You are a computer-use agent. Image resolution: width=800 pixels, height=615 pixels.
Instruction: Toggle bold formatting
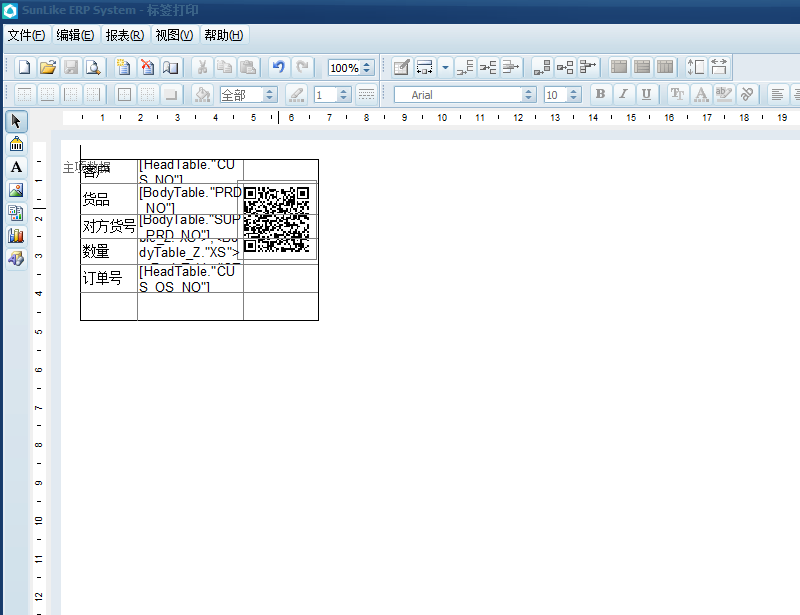600,94
